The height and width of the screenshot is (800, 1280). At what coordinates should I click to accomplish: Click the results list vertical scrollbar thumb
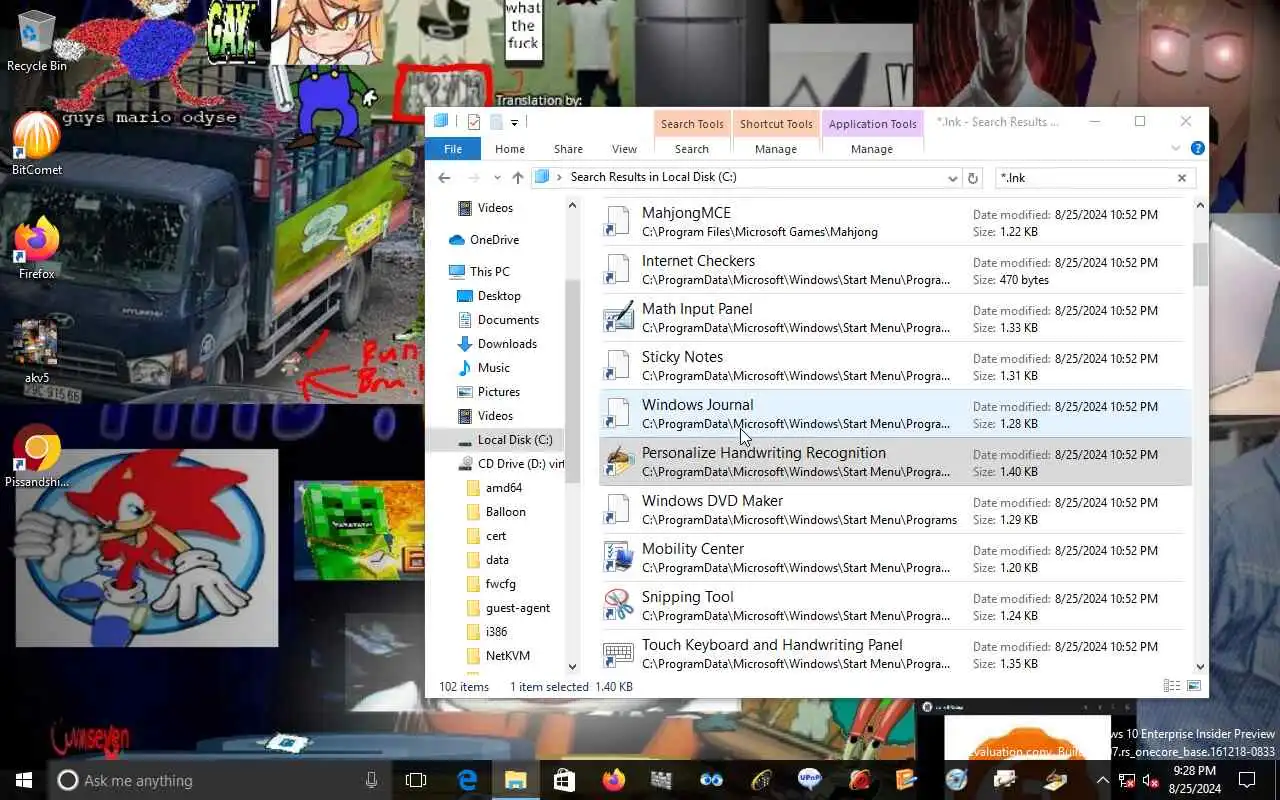[x=1200, y=264]
